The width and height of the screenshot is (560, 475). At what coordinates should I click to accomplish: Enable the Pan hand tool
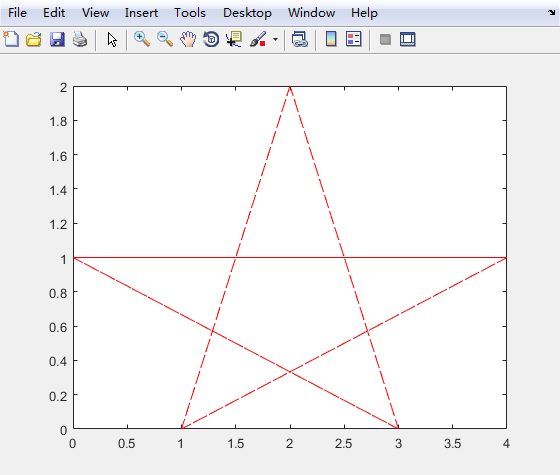pos(188,39)
